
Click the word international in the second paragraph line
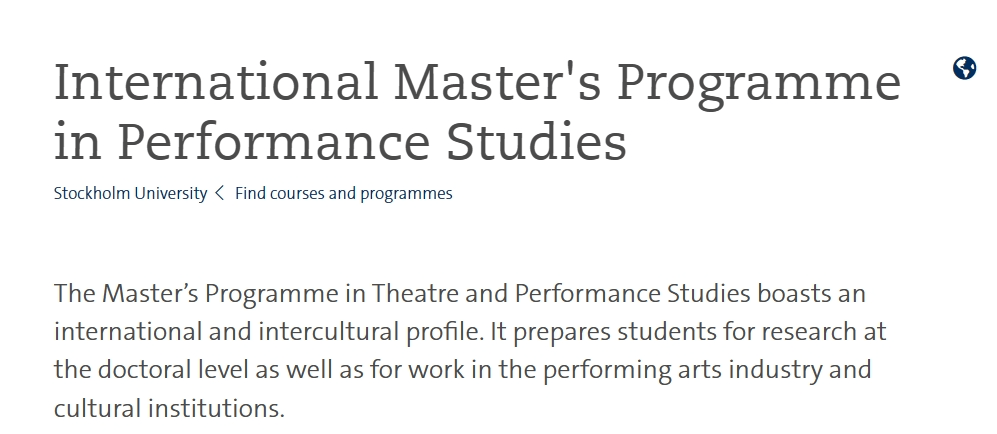coord(128,332)
